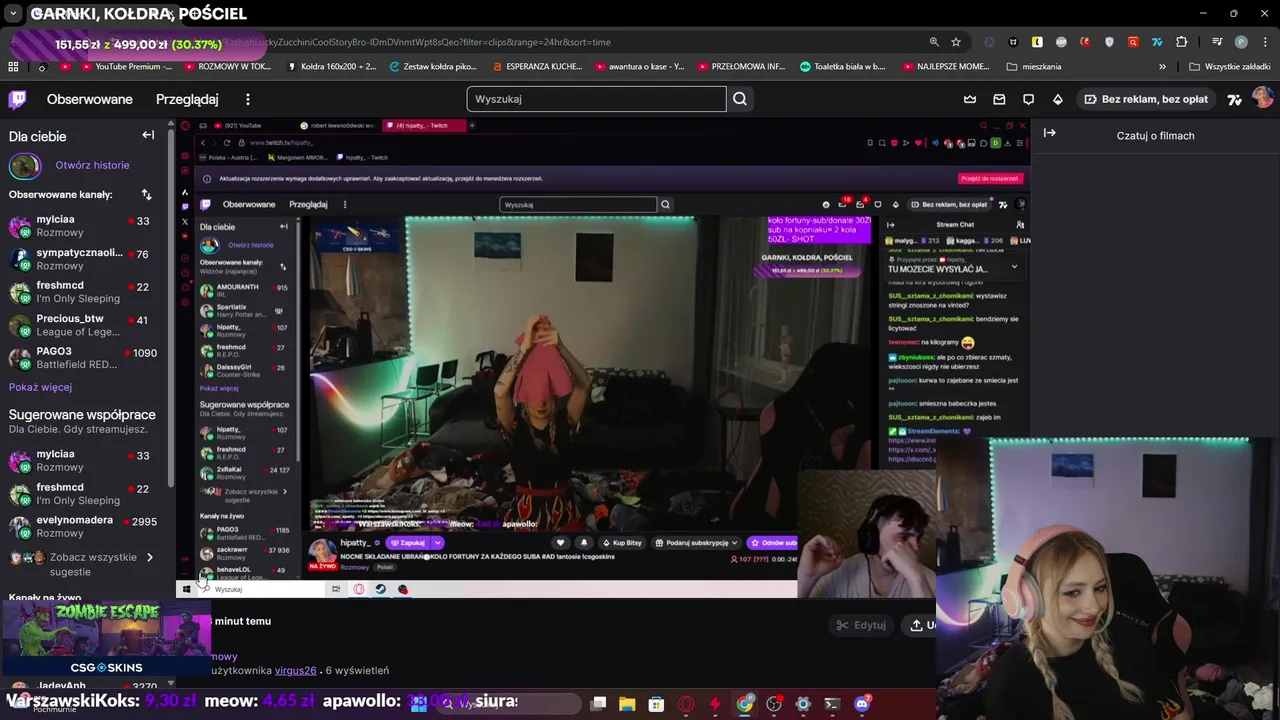Click Zestaw kołdra piko bookmark

pos(432,67)
